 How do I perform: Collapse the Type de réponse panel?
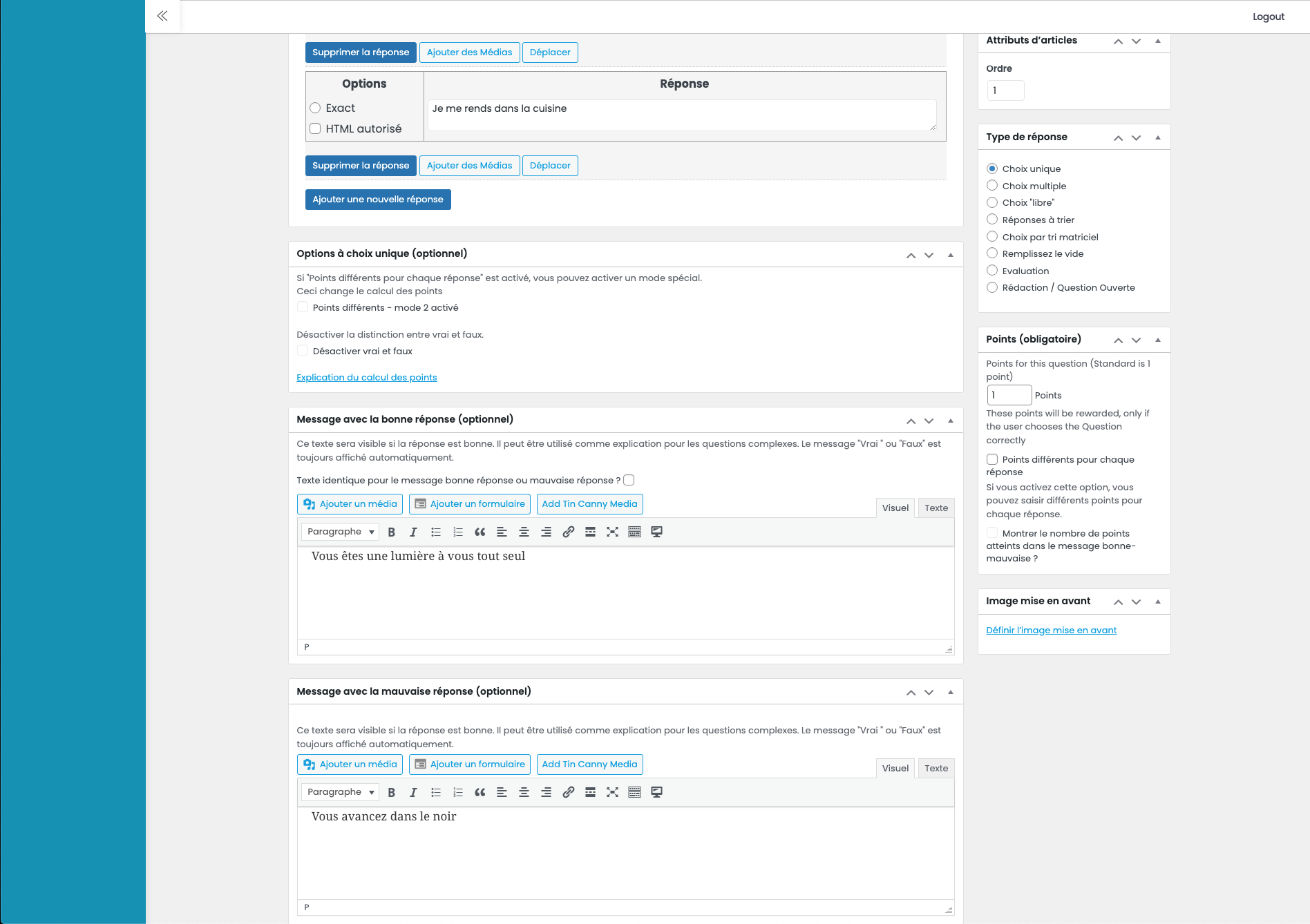point(1158,137)
